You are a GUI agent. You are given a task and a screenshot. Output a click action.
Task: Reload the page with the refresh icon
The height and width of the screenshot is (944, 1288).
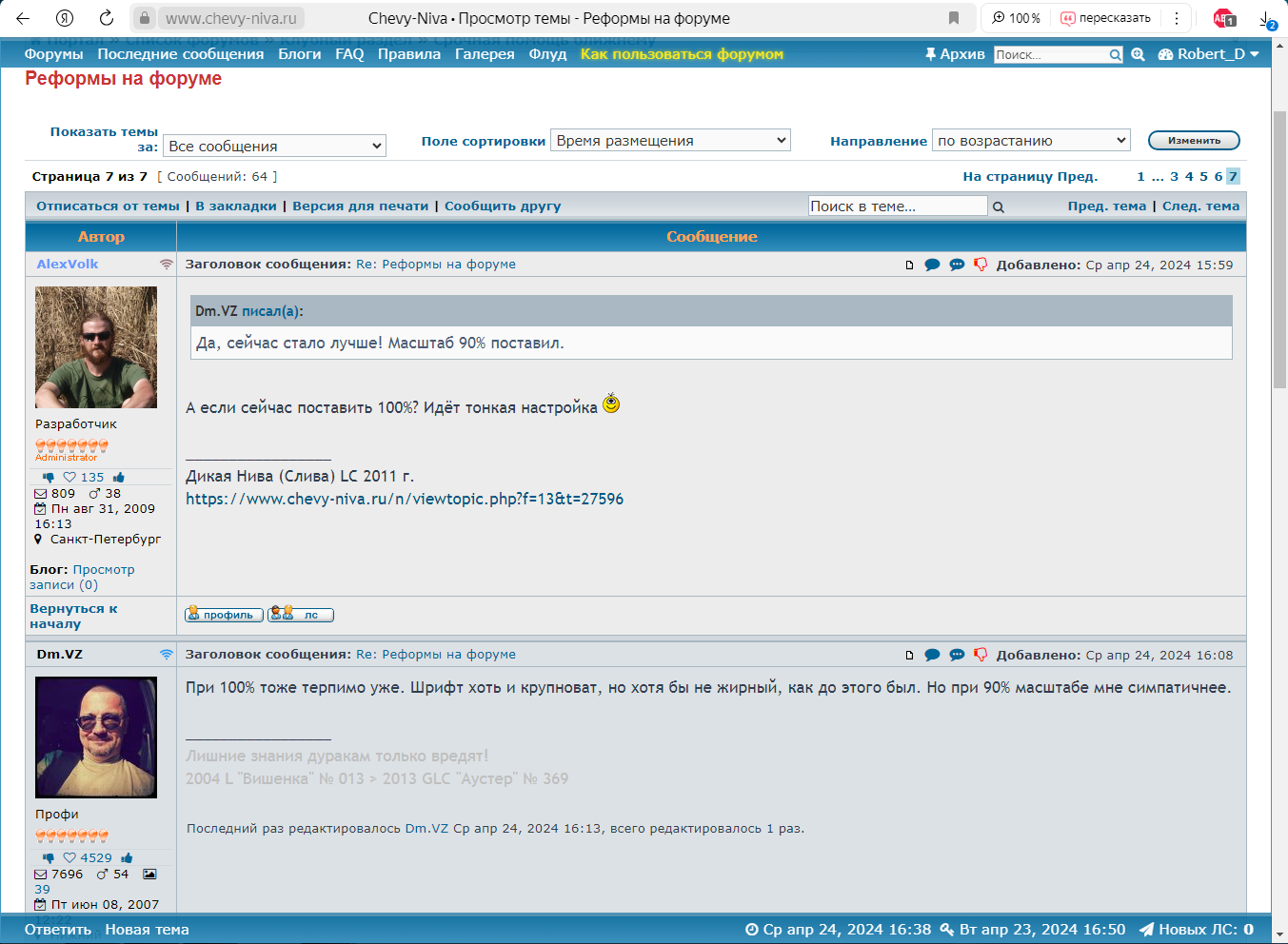[107, 18]
